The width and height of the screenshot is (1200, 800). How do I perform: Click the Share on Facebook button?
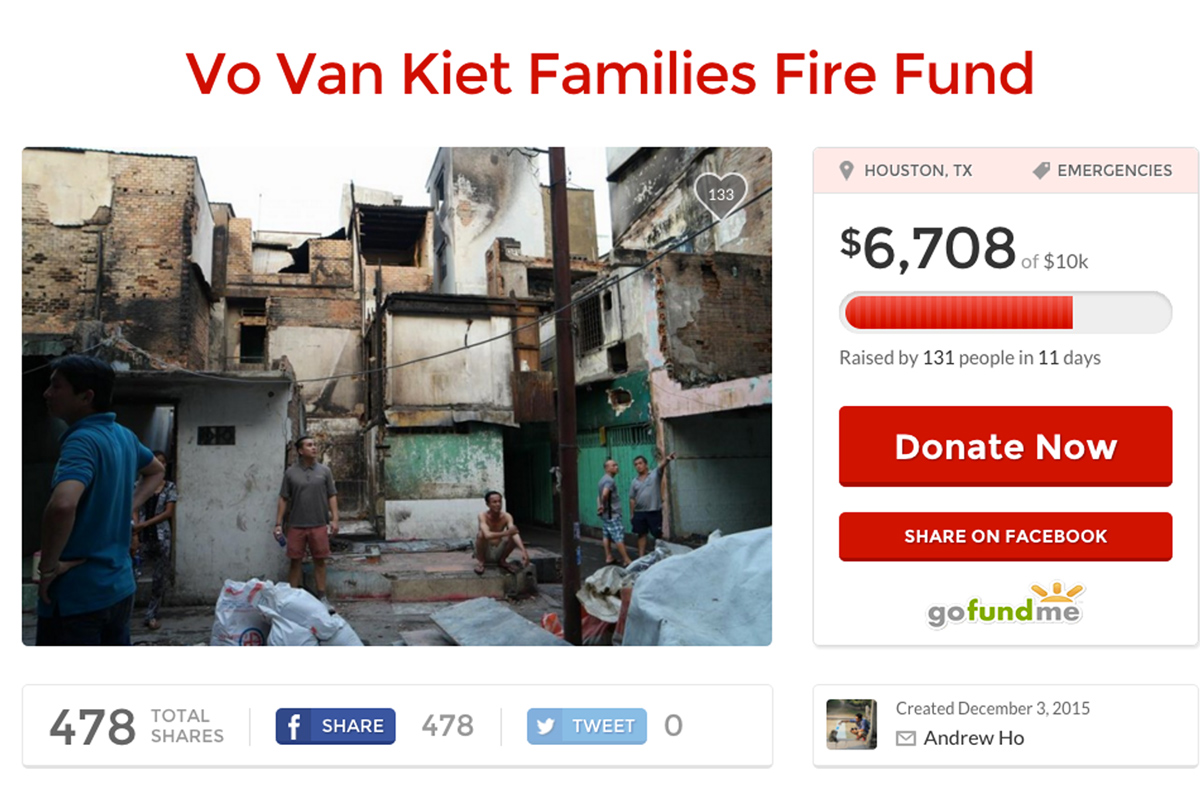click(1005, 537)
